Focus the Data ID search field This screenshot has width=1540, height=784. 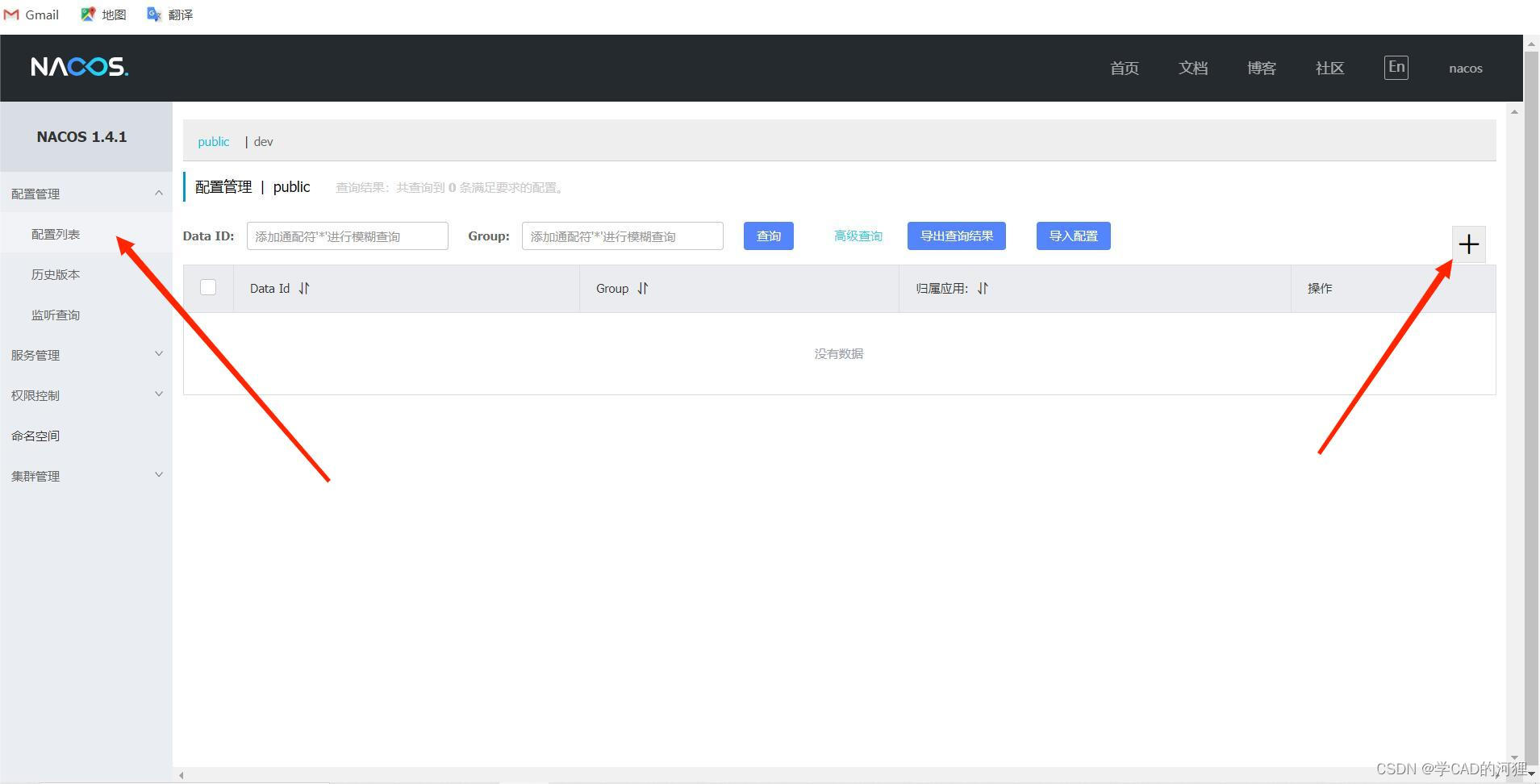pyautogui.click(x=348, y=236)
